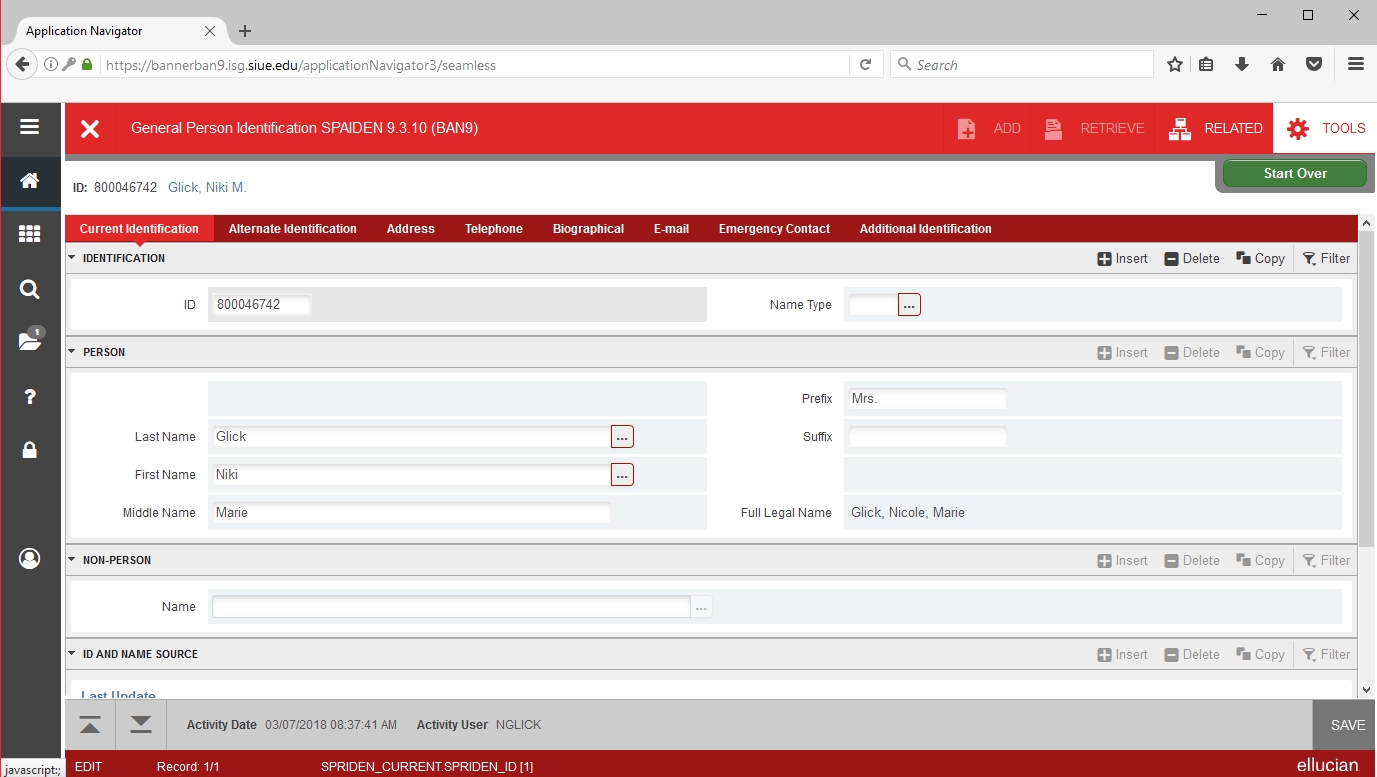This screenshot has width=1377, height=777.
Task: Click the help question mark icon
Action: 29,397
